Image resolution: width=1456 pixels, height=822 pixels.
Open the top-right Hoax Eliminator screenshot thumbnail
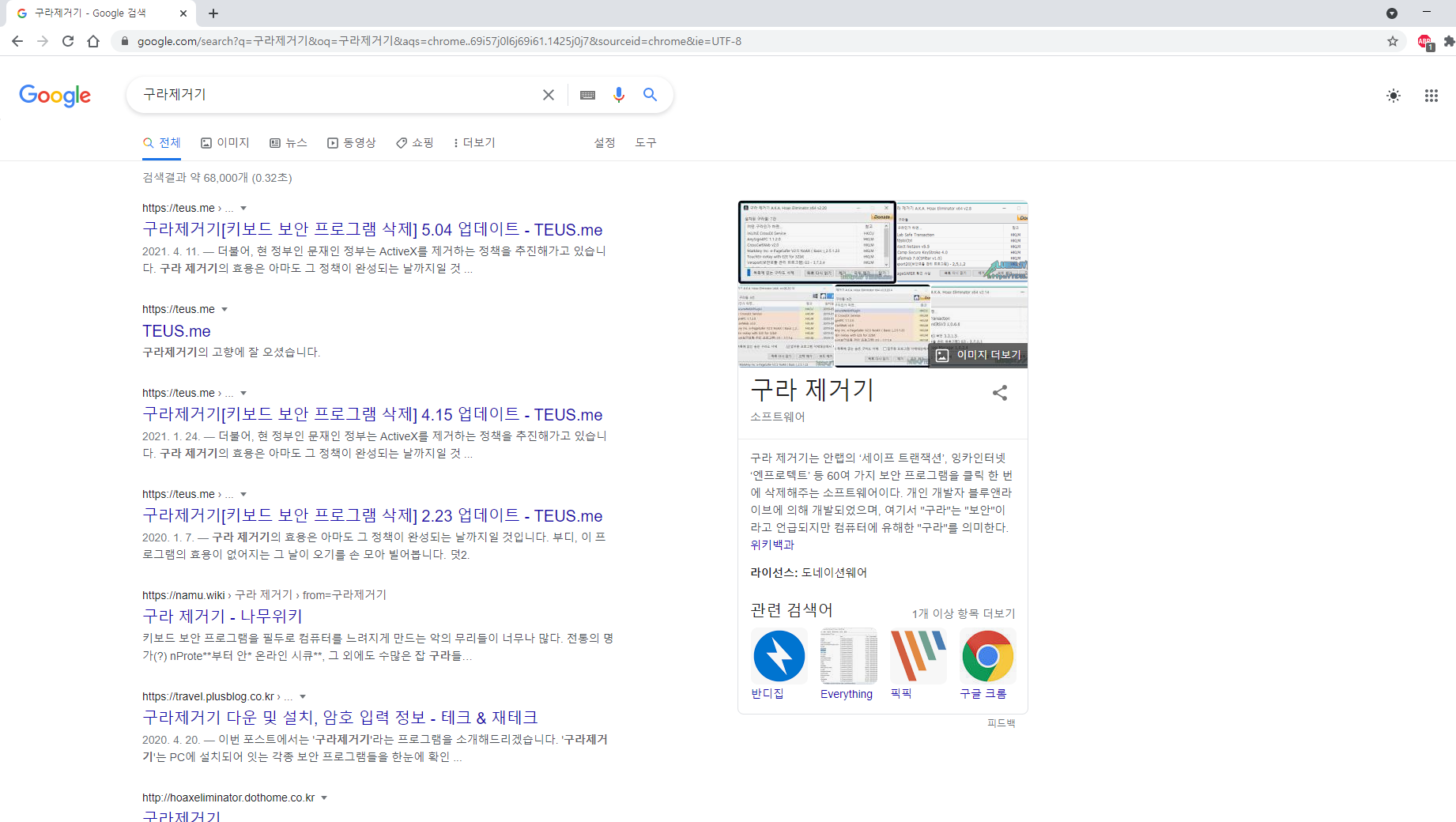[x=962, y=241]
